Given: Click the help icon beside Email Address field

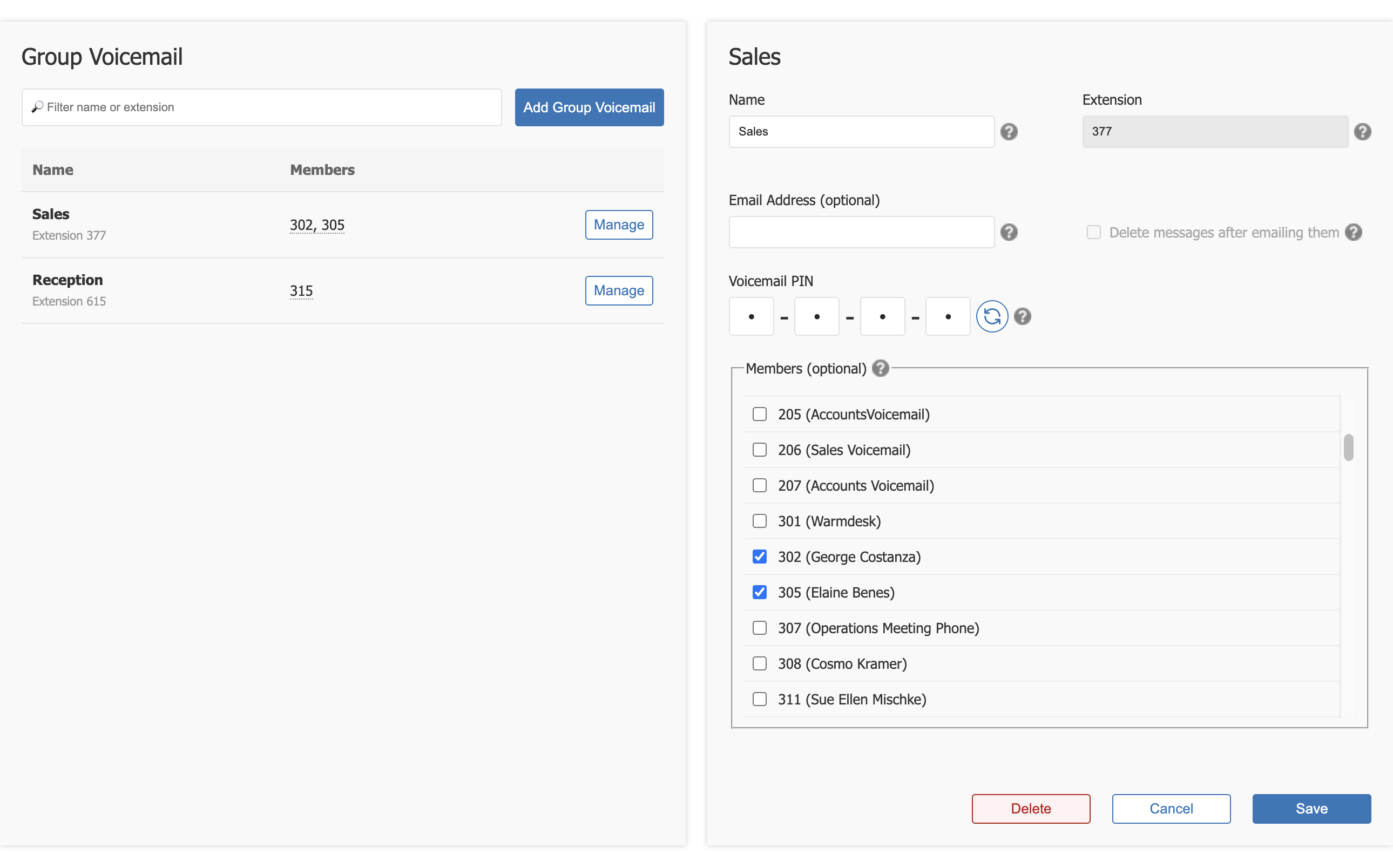Looking at the screenshot, I should [1009, 232].
